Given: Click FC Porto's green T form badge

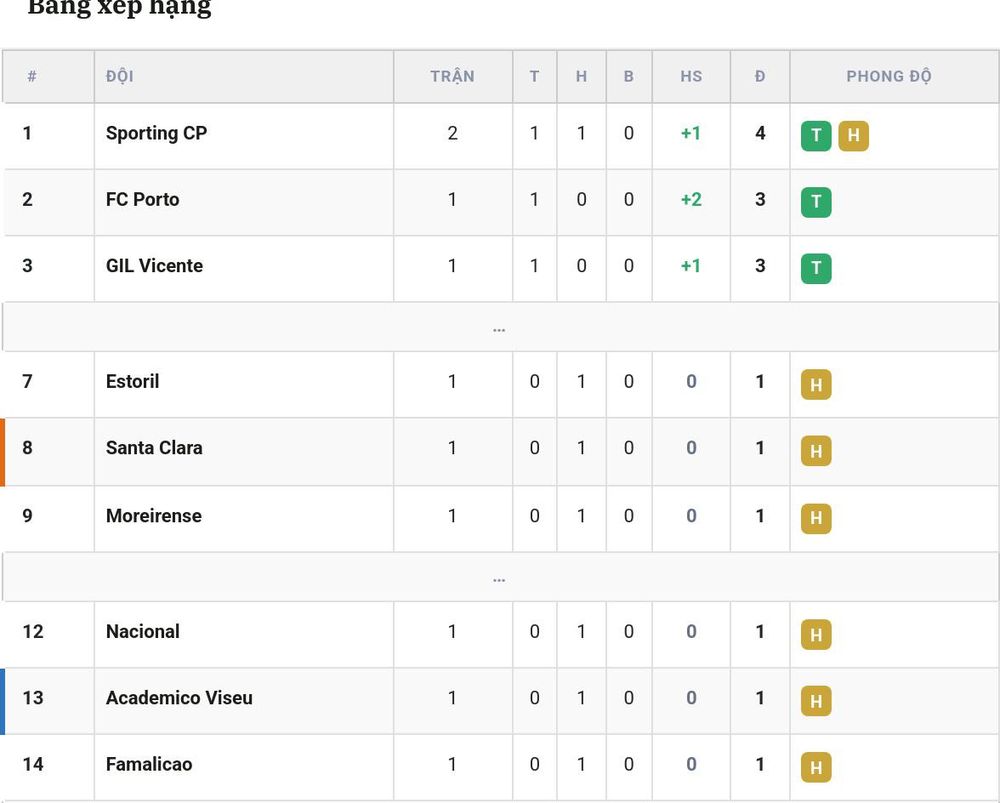Looking at the screenshot, I should coord(816,202).
